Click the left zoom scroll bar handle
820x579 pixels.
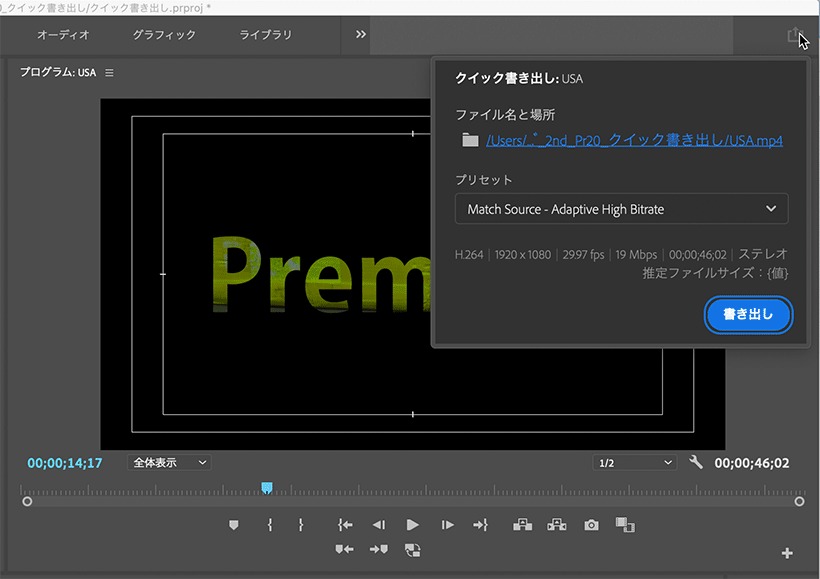coord(27,502)
